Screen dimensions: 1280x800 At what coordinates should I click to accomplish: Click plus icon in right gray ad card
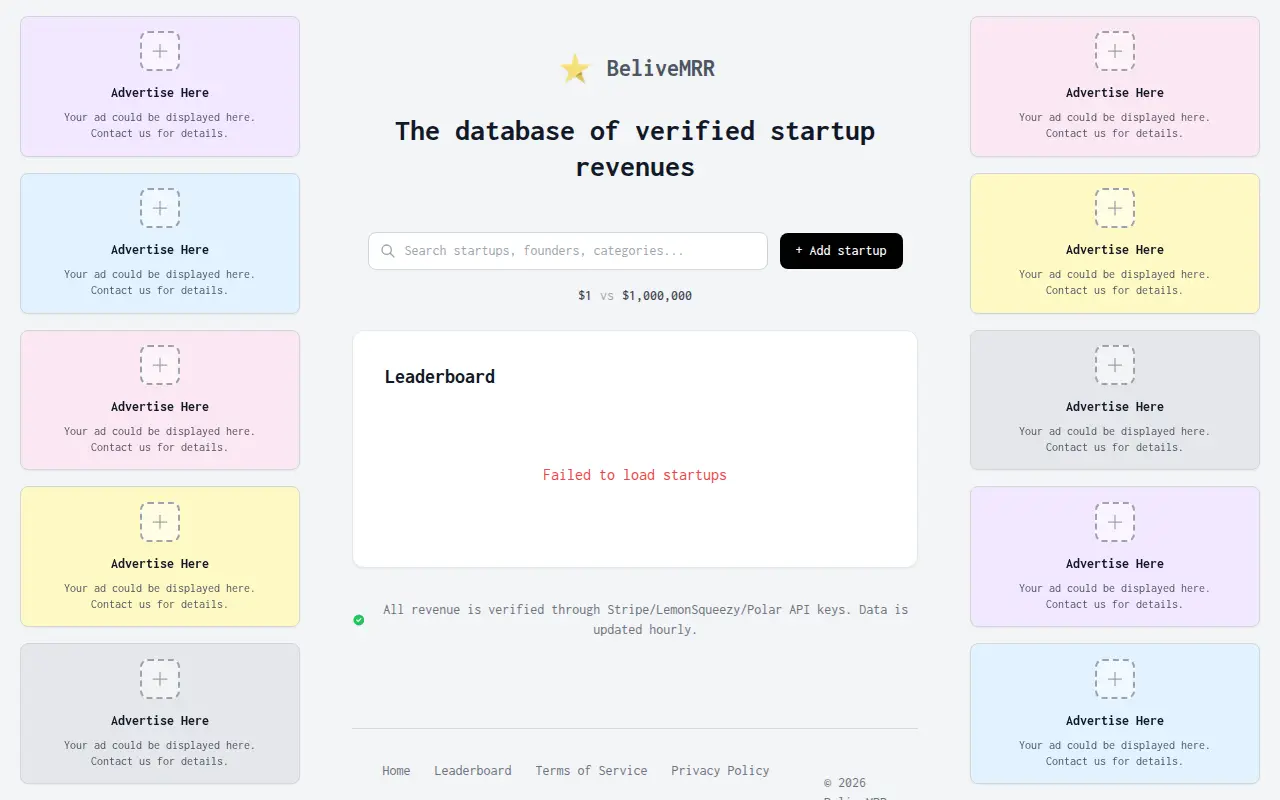pos(1115,365)
